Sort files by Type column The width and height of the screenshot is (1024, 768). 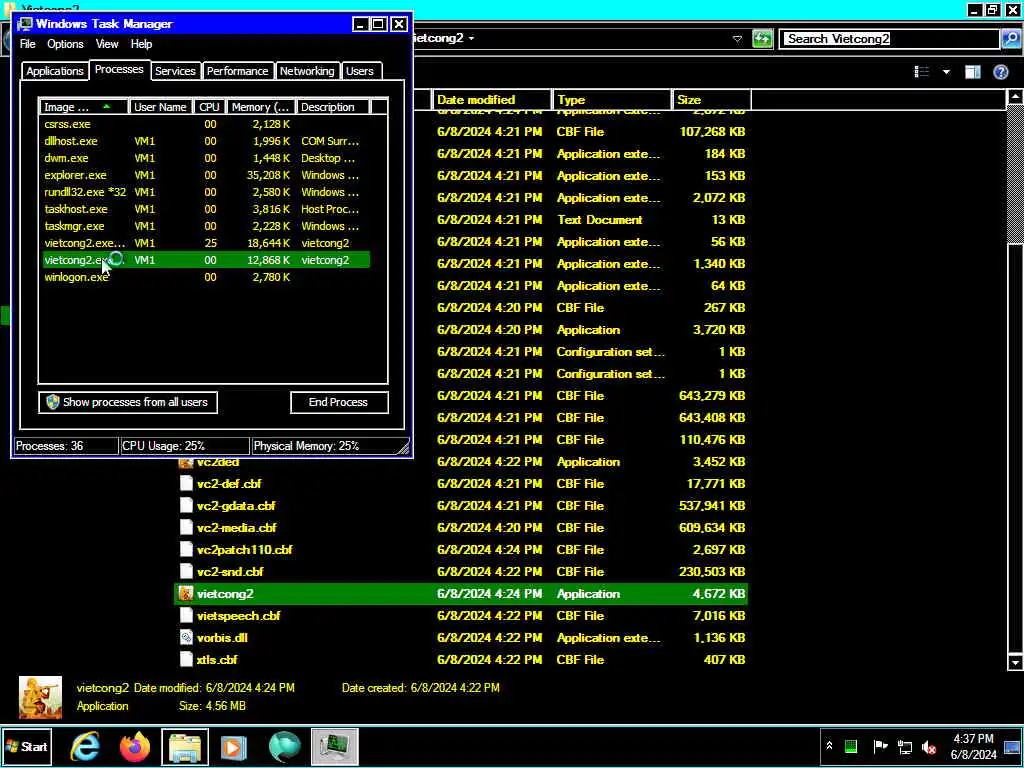pyautogui.click(x=612, y=100)
